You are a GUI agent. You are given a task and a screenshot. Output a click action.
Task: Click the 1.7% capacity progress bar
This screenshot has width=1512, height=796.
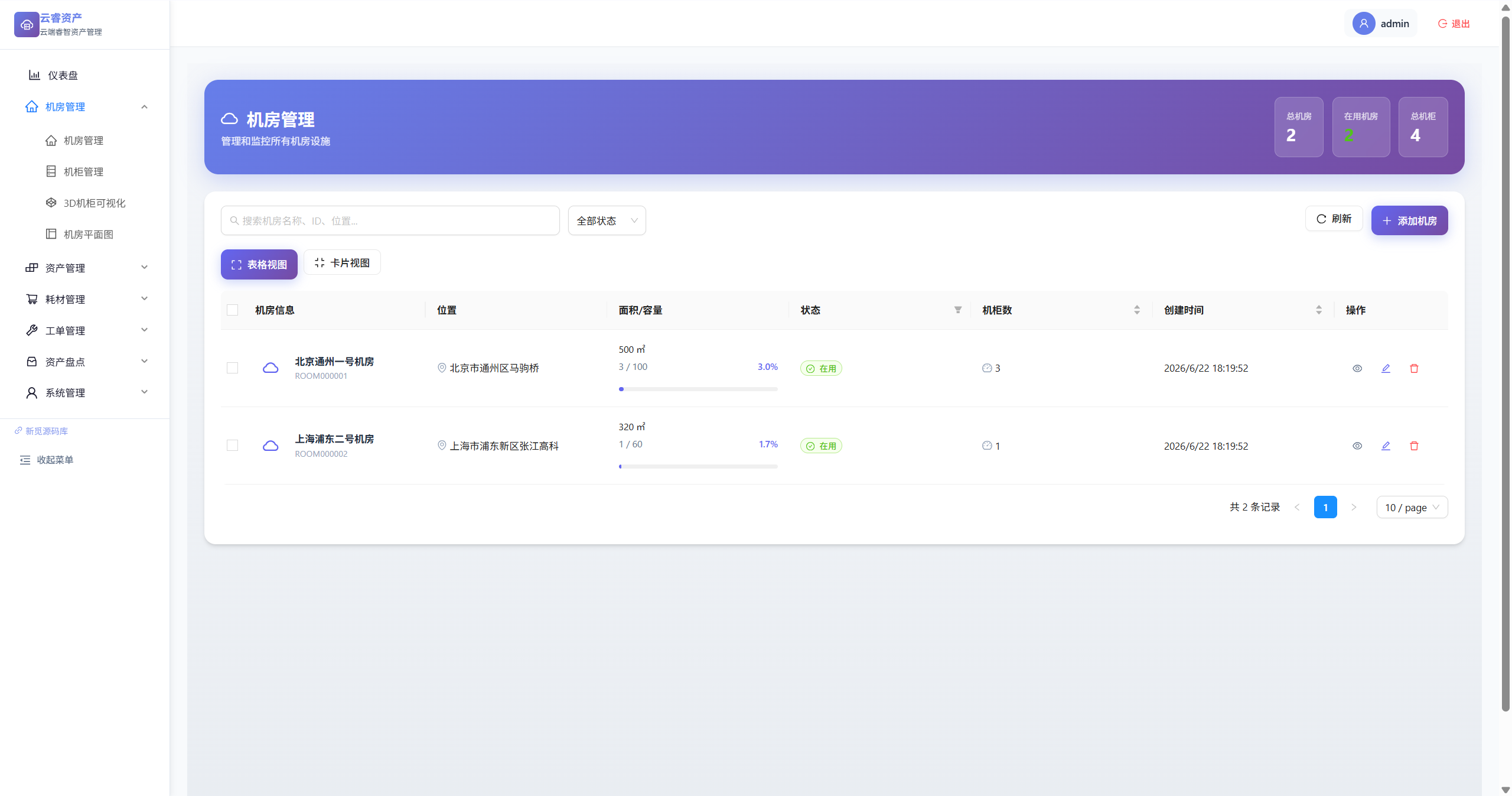[698, 466]
